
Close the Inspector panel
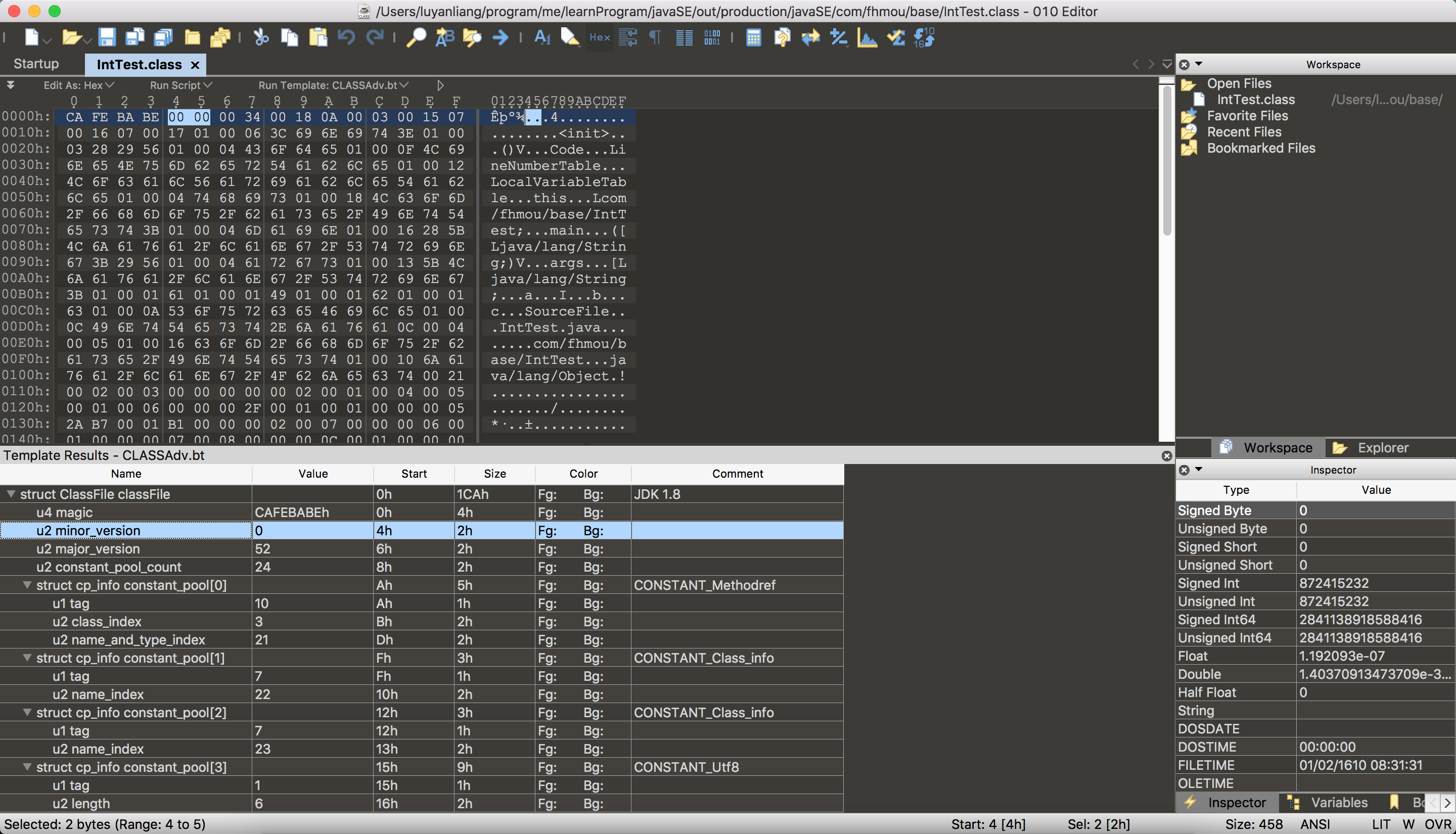pos(1185,470)
